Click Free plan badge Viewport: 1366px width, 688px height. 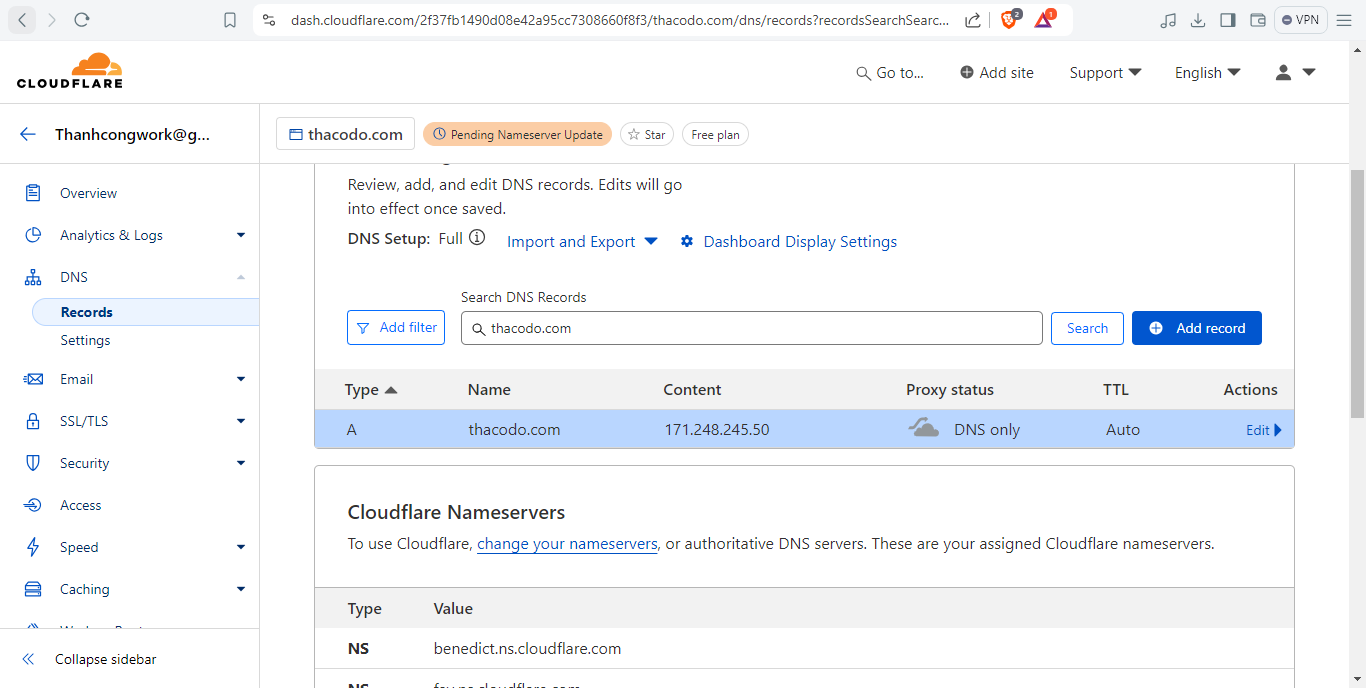[715, 134]
